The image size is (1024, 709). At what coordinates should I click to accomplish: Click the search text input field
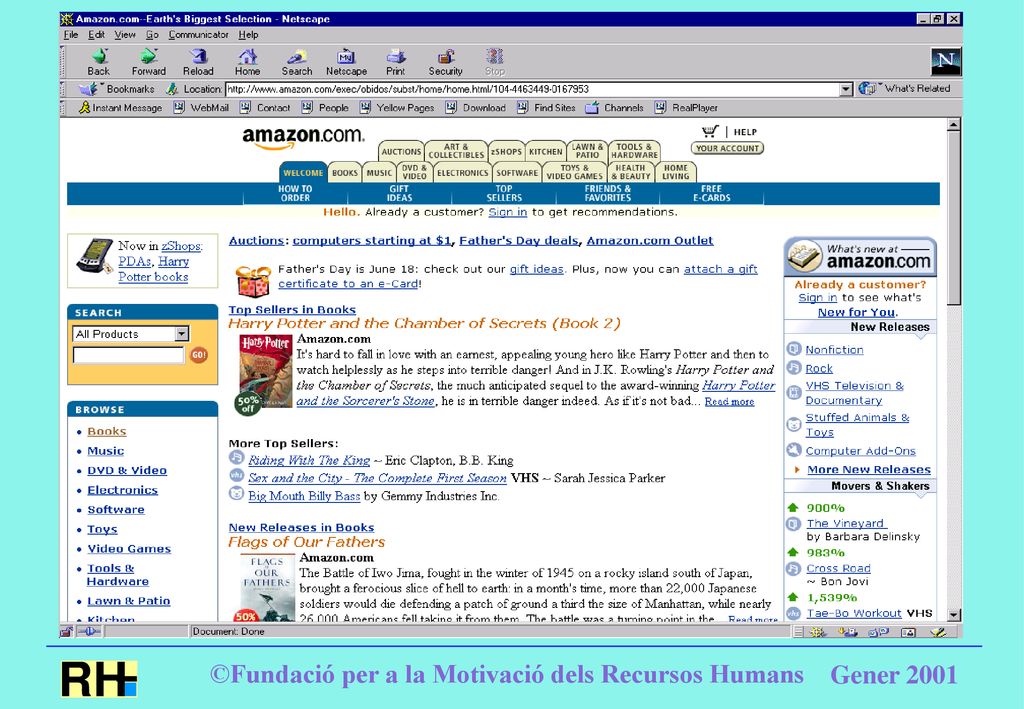(x=129, y=355)
